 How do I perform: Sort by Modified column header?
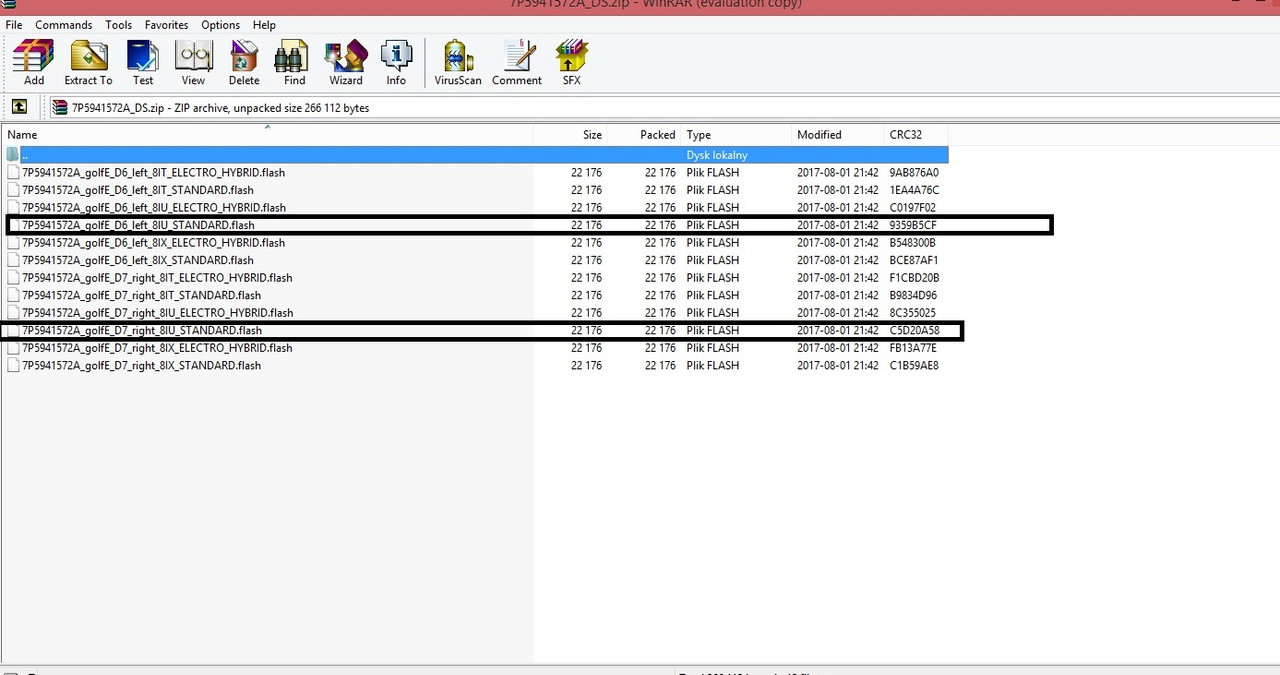[x=839, y=135]
